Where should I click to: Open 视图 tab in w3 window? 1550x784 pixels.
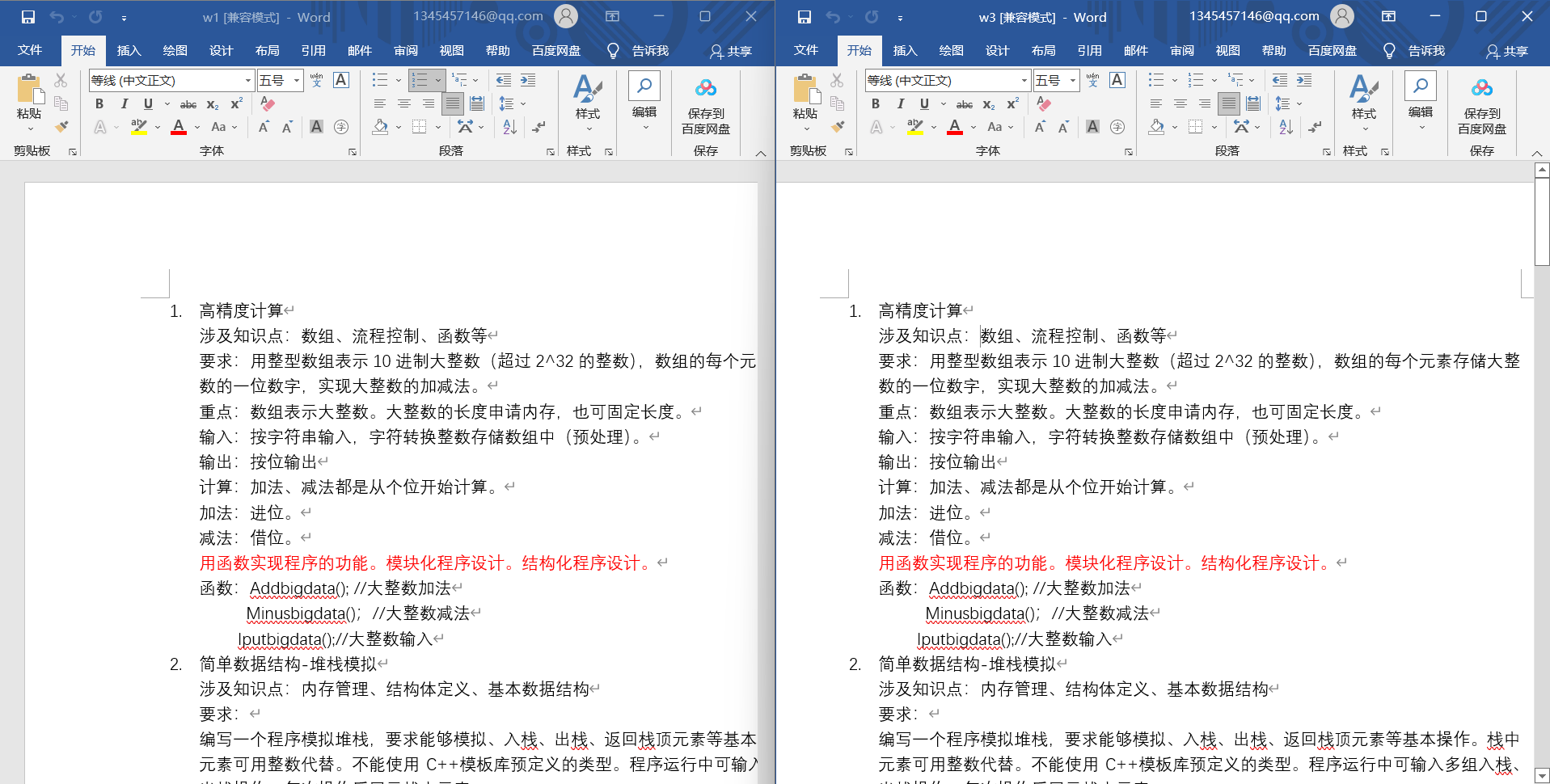1227,50
